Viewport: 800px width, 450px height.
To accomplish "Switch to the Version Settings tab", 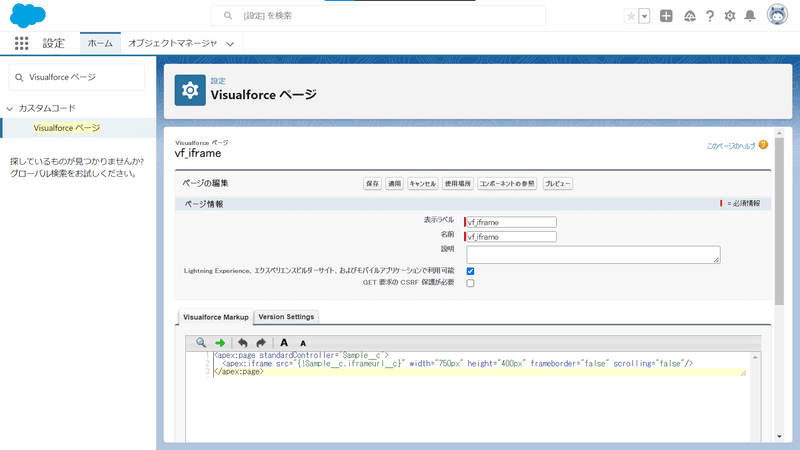I will (286, 317).
